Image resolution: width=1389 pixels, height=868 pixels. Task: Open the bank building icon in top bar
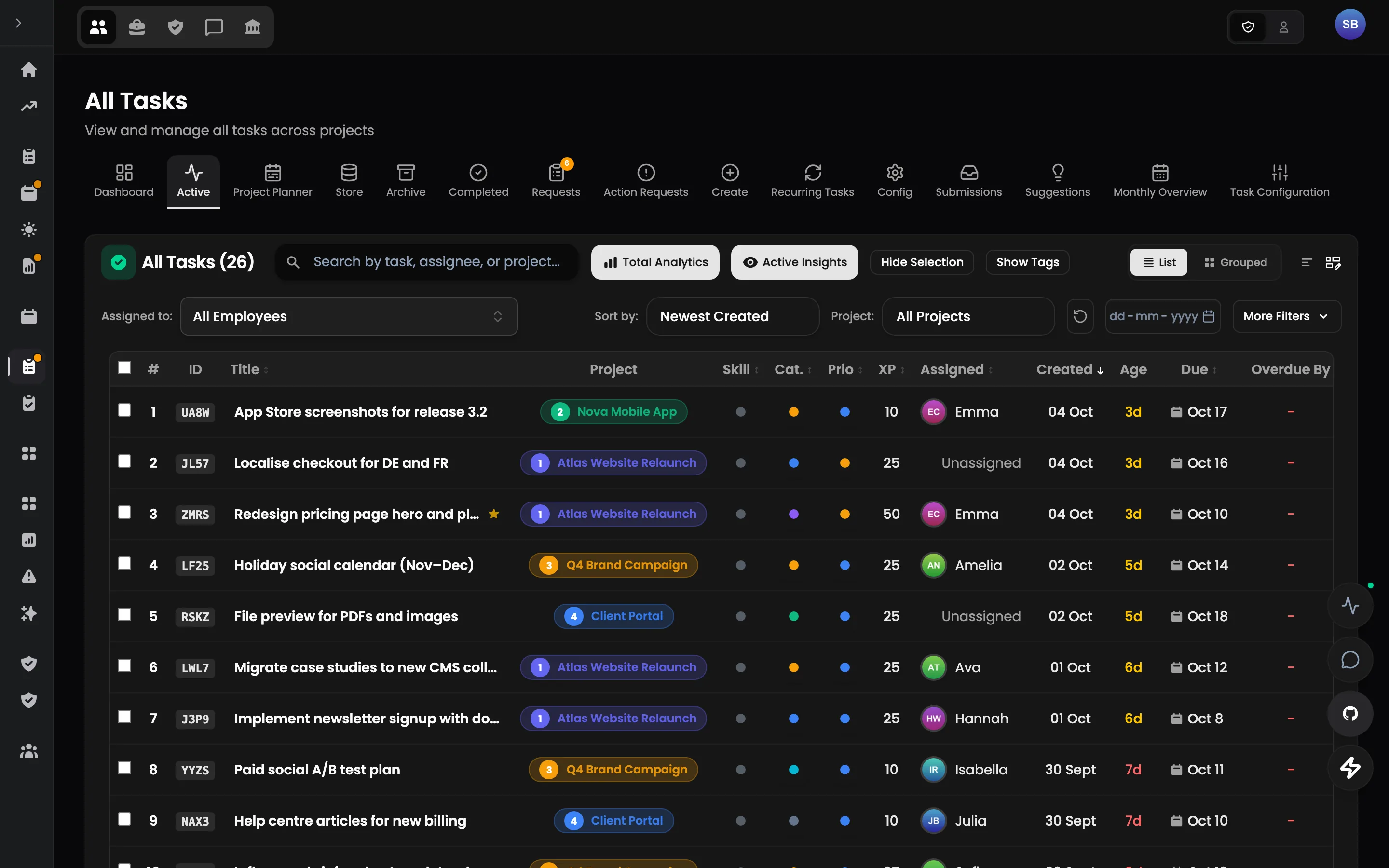click(x=253, y=27)
